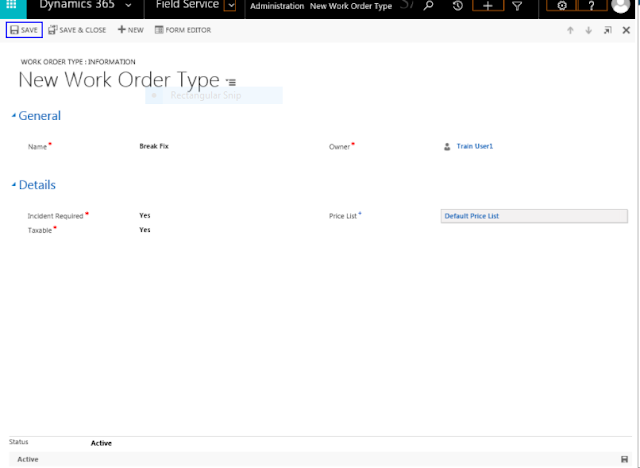Select the Field Service area label
The width and height of the screenshot is (640, 468).
187,4
